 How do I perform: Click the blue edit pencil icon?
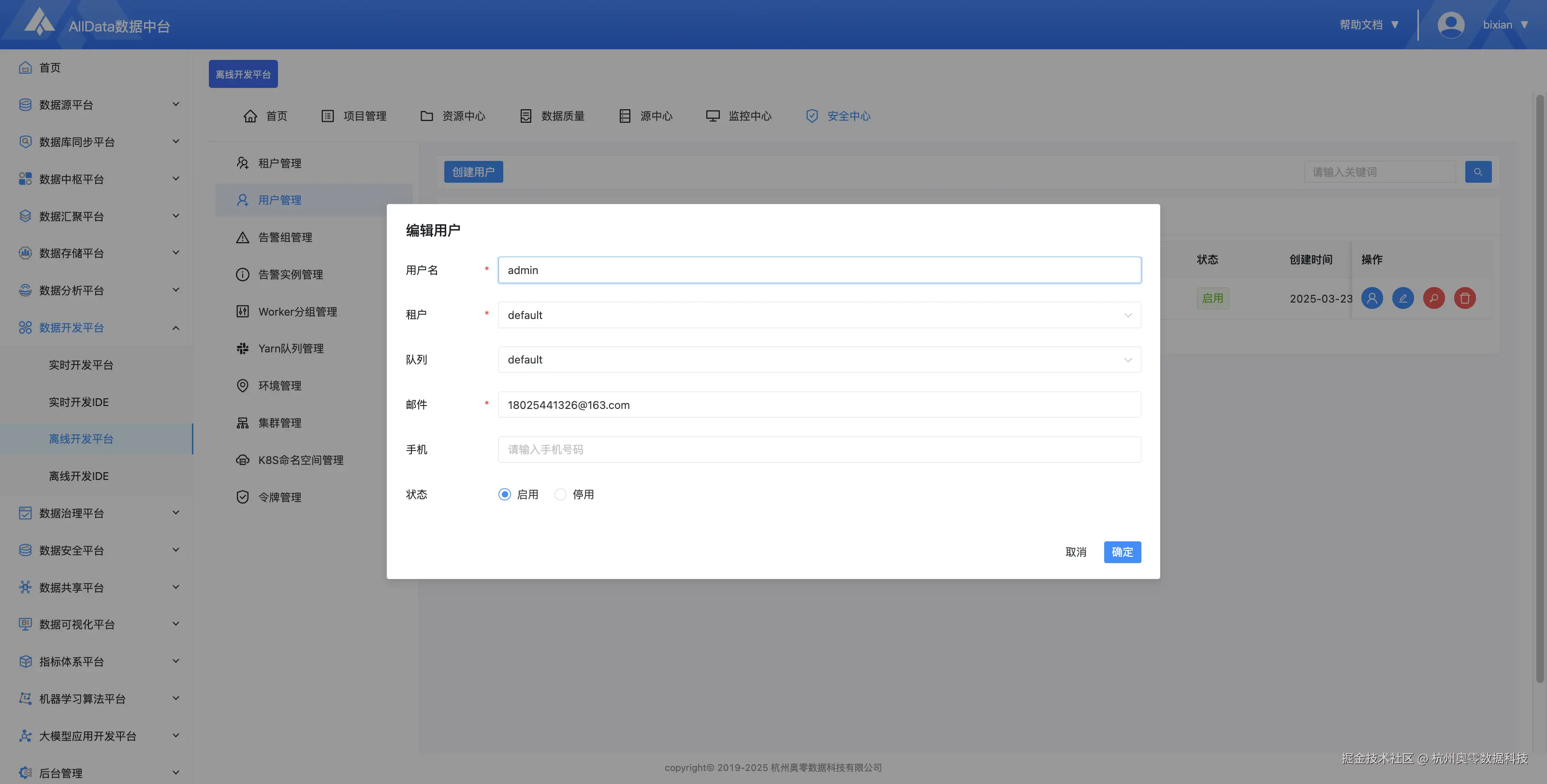click(1403, 298)
